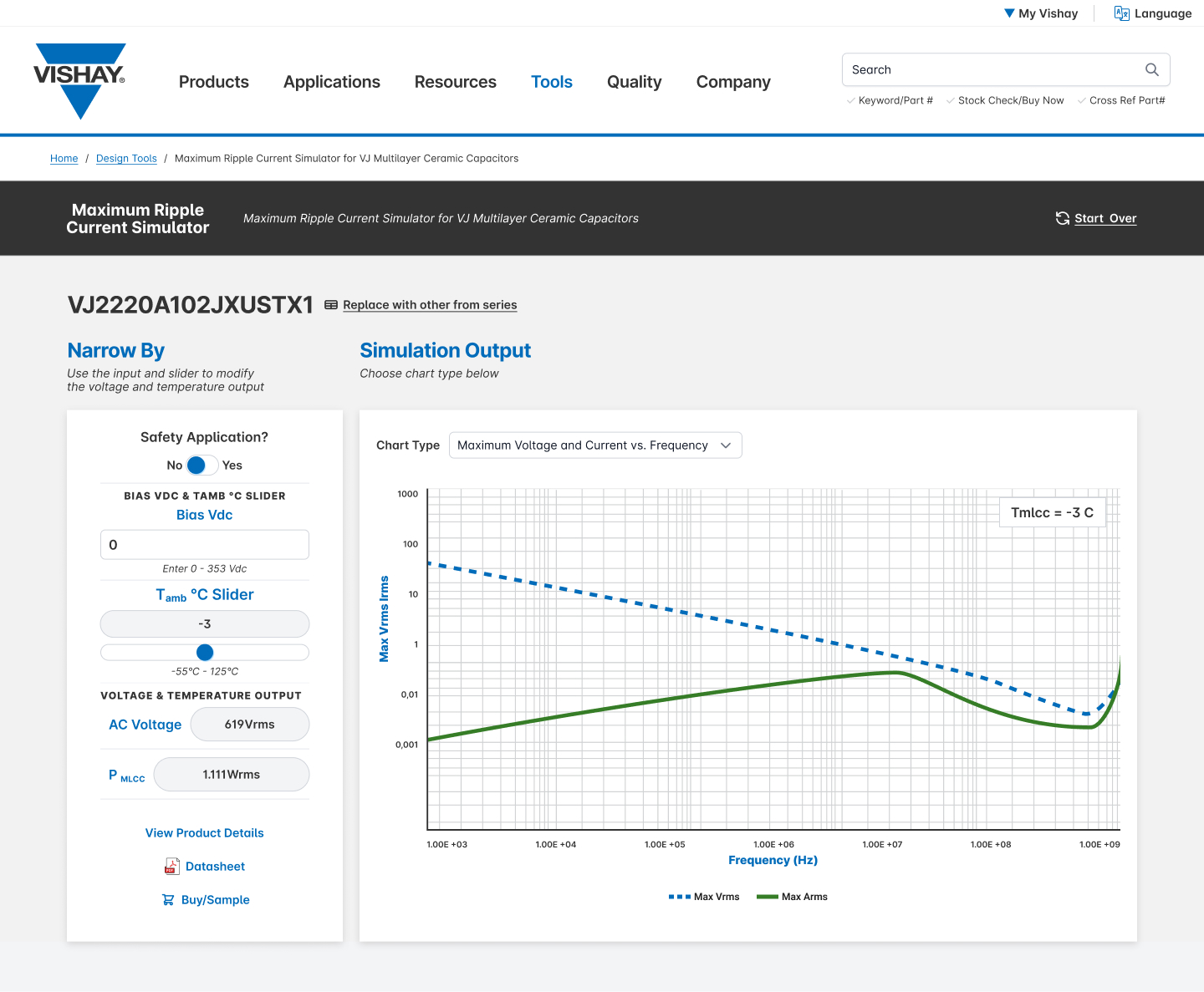Screen dimensions: 1204x992
Task: Click the Bias Vdc label
Action: 205,516
